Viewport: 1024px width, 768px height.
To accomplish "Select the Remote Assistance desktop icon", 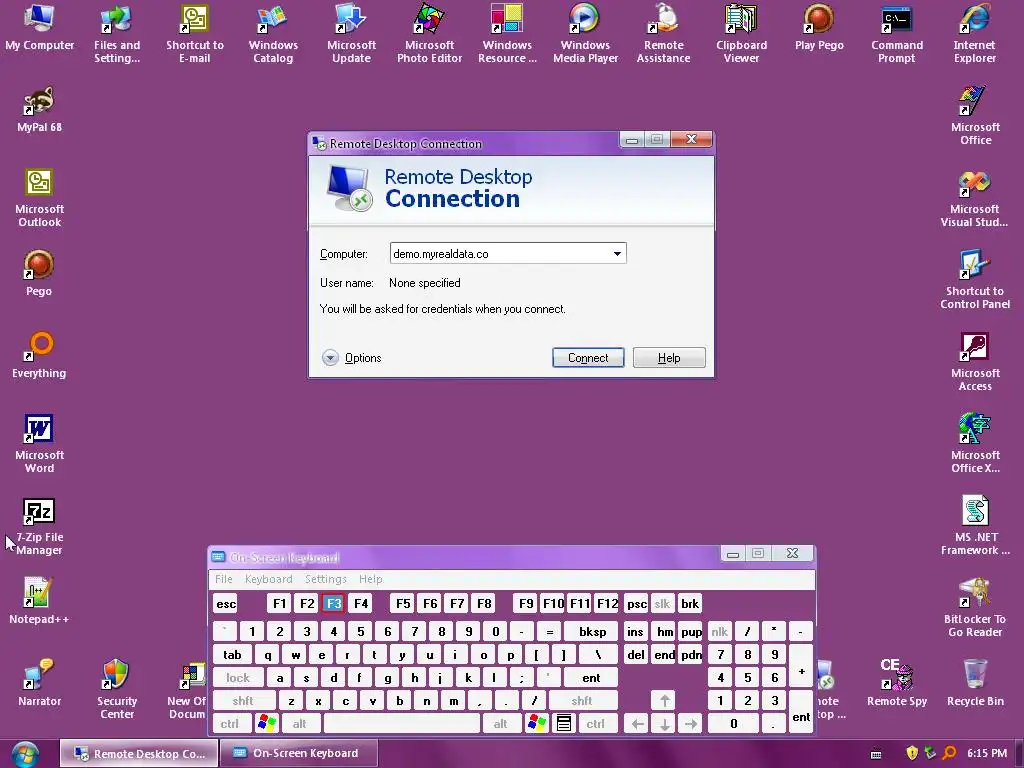I will [x=663, y=34].
